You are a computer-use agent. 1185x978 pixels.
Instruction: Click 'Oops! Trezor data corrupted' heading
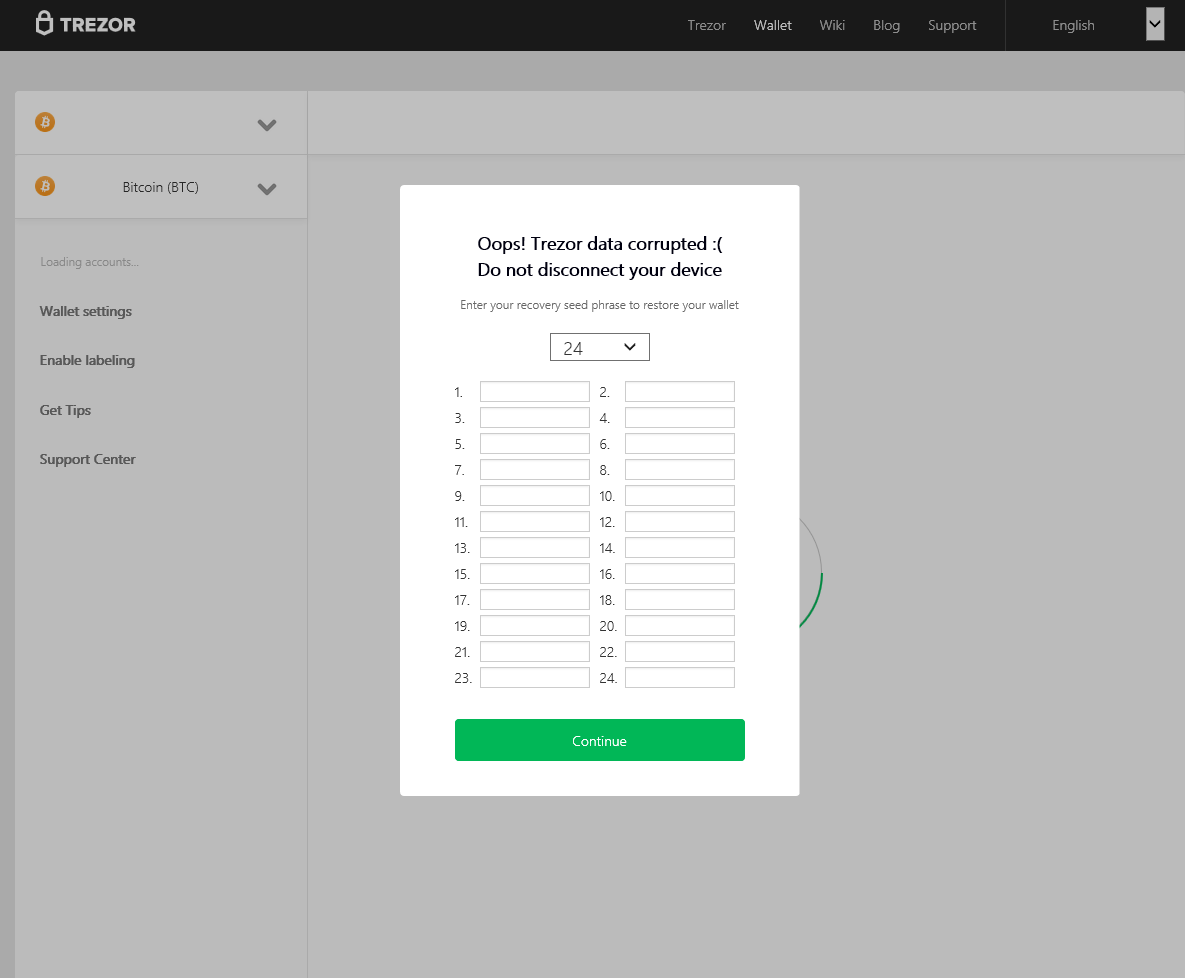click(599, 244)
